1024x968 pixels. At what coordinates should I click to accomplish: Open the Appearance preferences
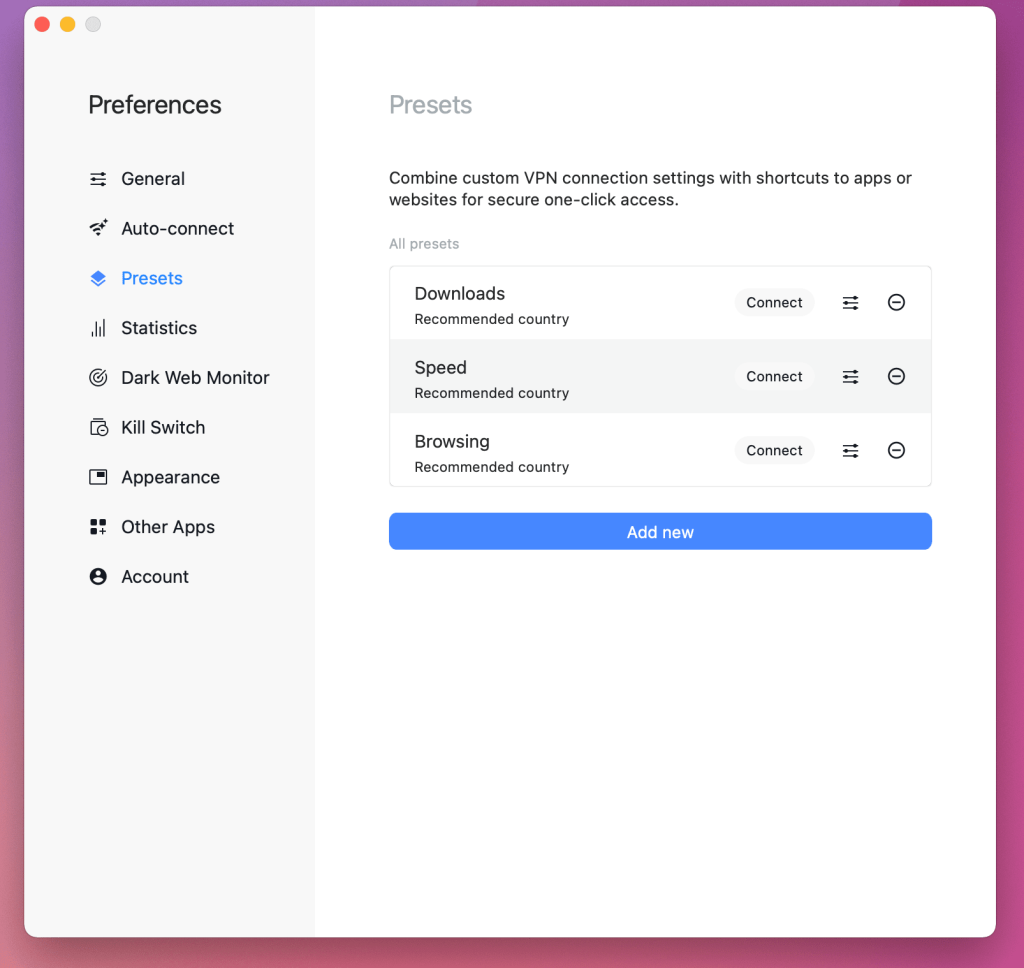pyautogui.click(x=170, y=477)
